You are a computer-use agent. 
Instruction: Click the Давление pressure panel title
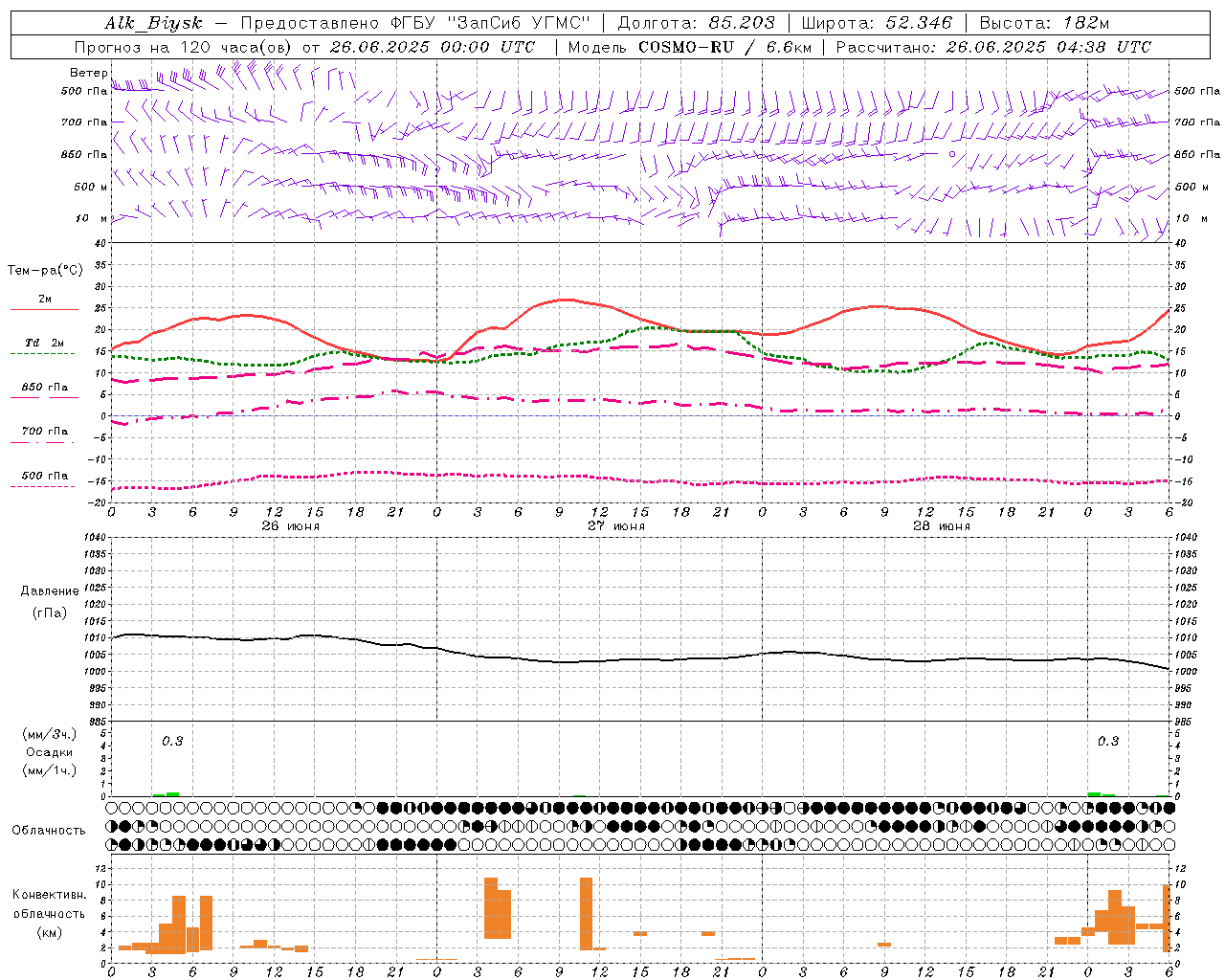tap(50, 591)
